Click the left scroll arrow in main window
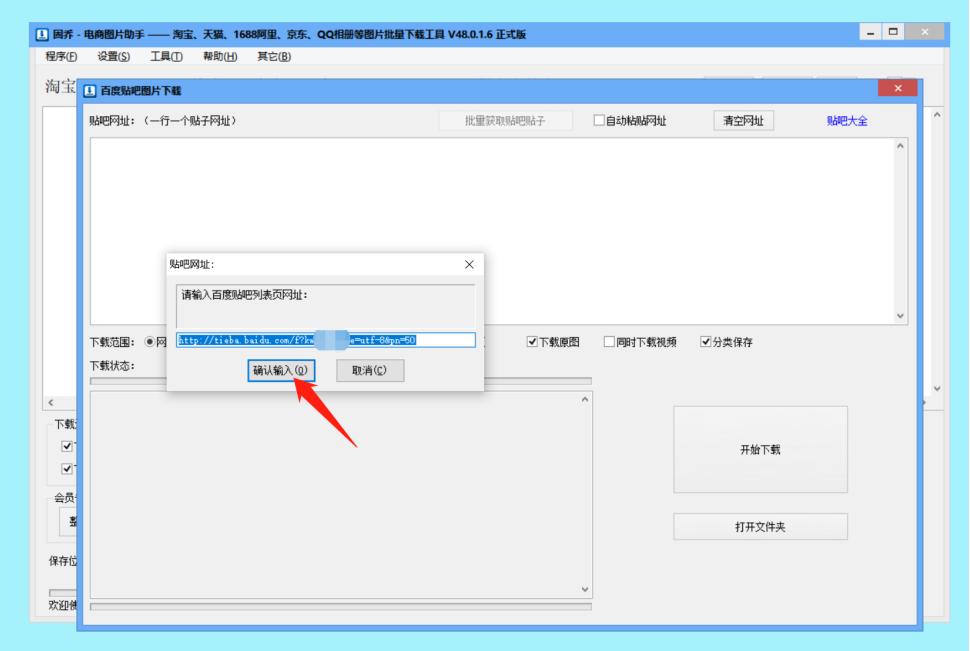 pos(51,402)
